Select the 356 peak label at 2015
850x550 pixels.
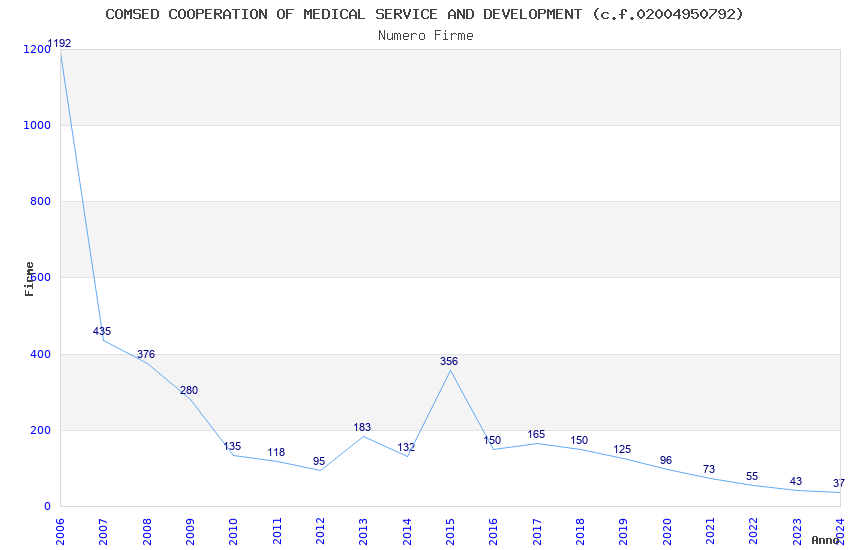coord(449,361)
